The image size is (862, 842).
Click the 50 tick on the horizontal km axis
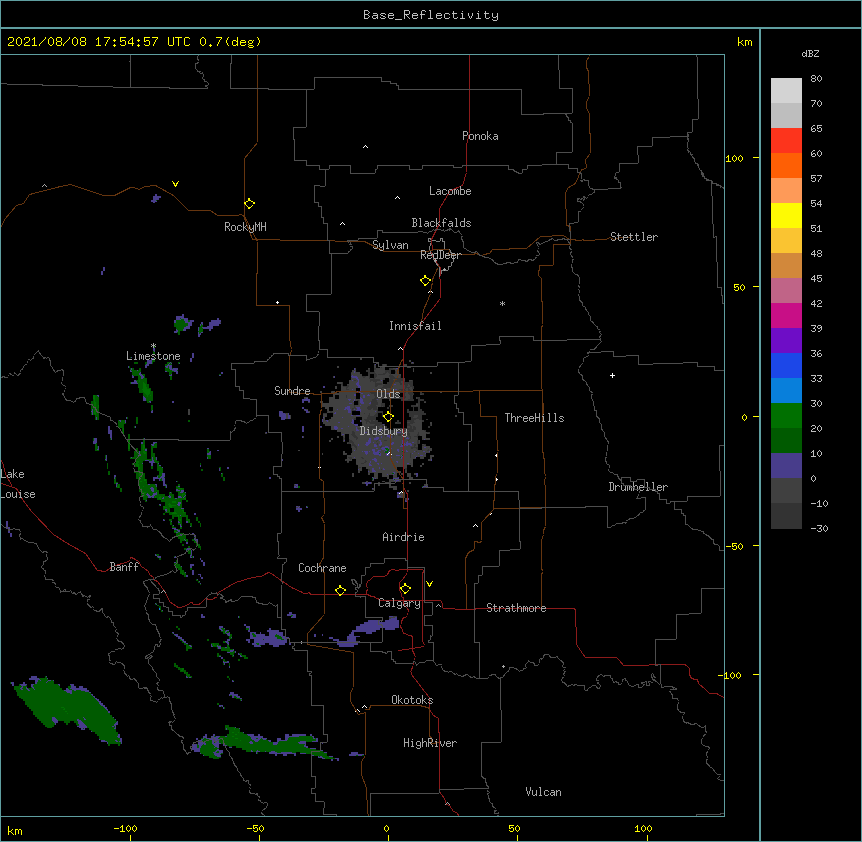514,828
